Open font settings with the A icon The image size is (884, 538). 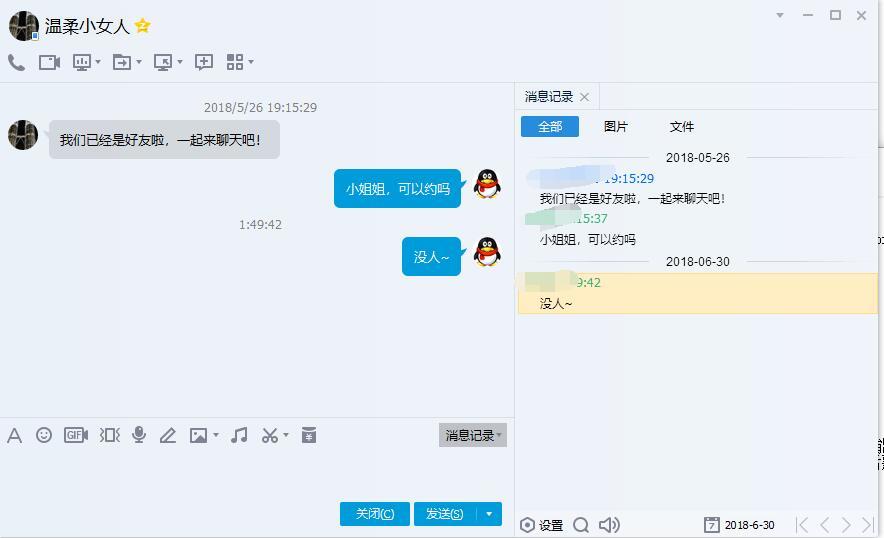(x=15, y=435)
